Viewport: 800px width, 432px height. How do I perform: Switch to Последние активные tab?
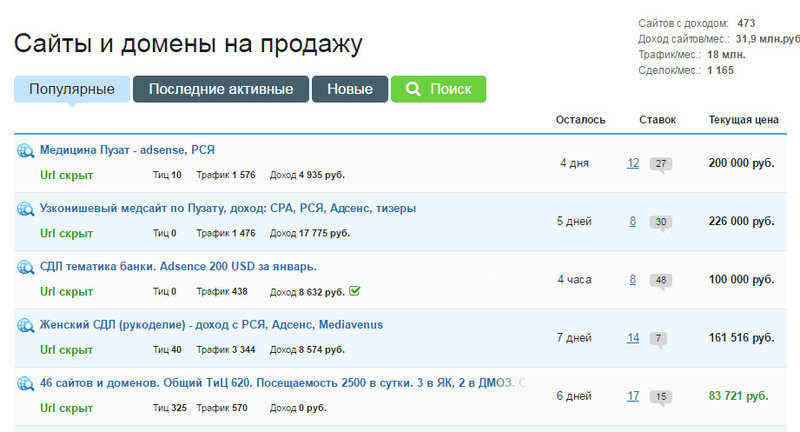(x=220, y=89)
